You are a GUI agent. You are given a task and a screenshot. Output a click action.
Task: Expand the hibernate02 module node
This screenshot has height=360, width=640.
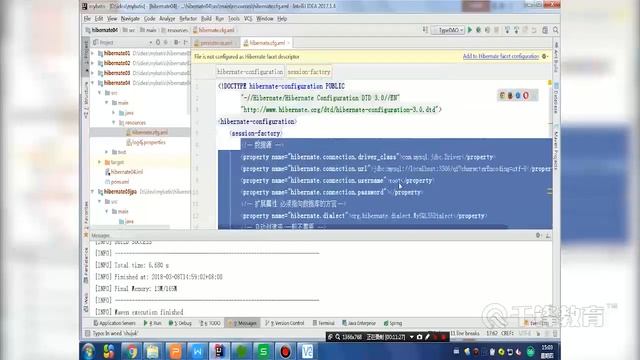pyautogui.click(x=93, y=63)
